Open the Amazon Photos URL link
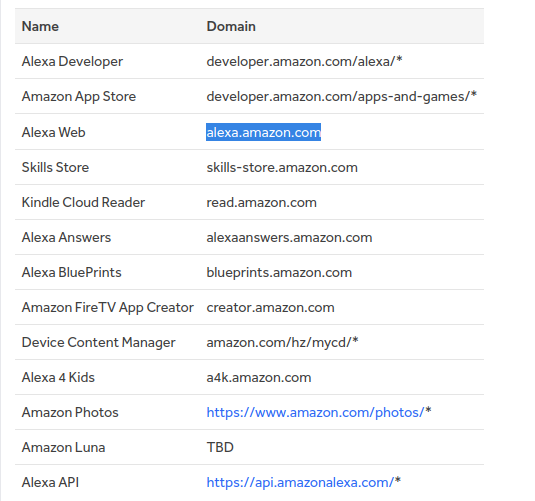This screenshot has width=535, height=501. coord(315,412)
